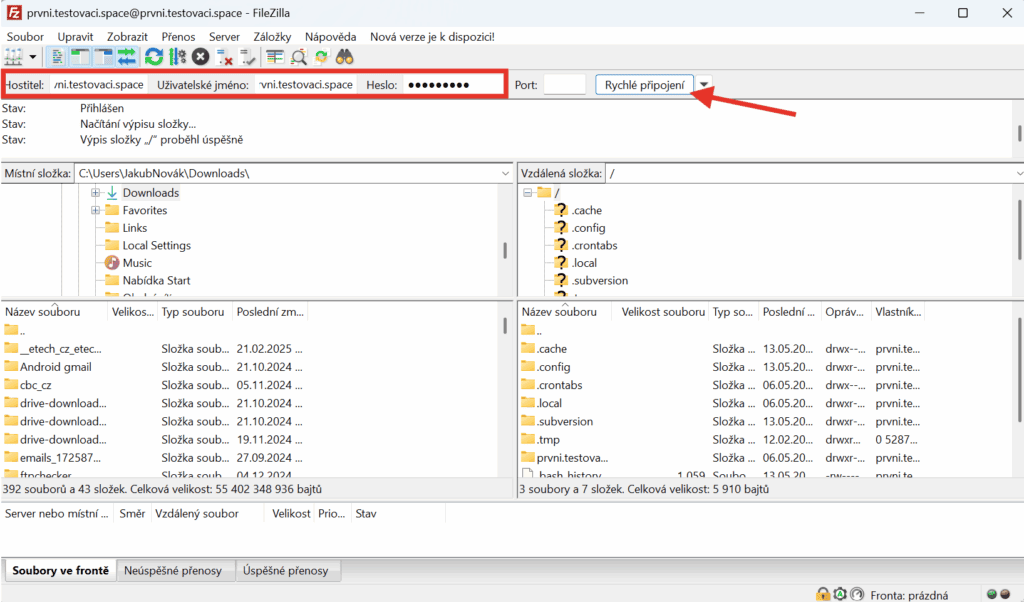Click the Rychlé připojení button
Viewport: 1024px width, 602px height.
pyautogui.click(x=645, y=85)
